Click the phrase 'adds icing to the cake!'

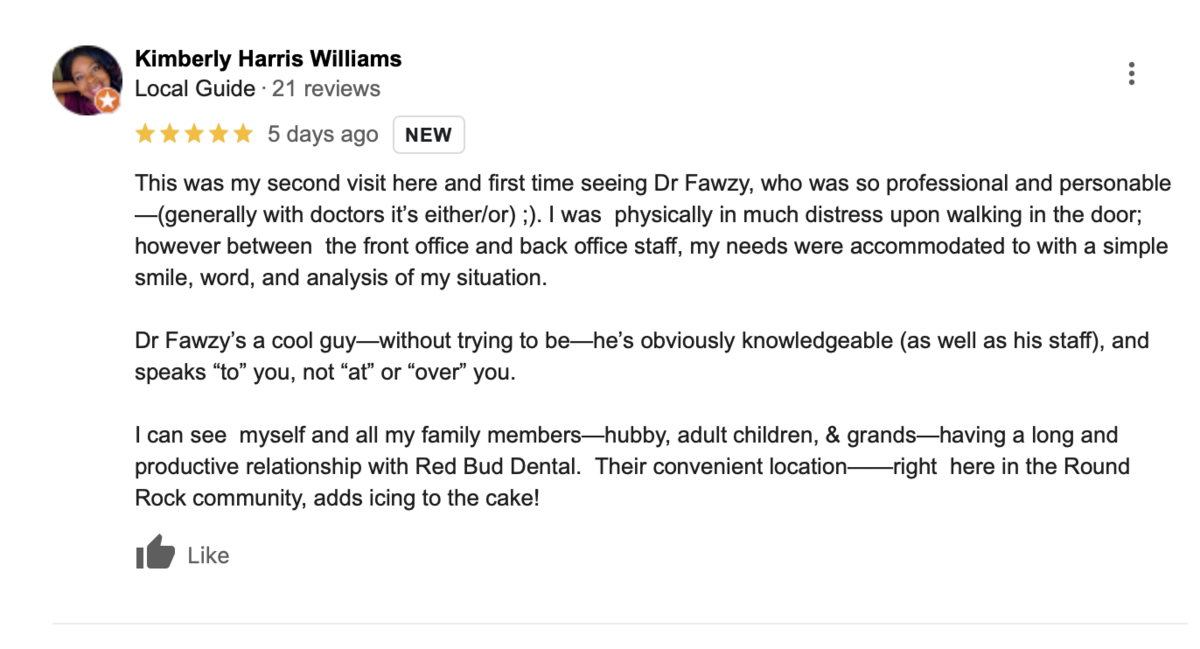427,497
